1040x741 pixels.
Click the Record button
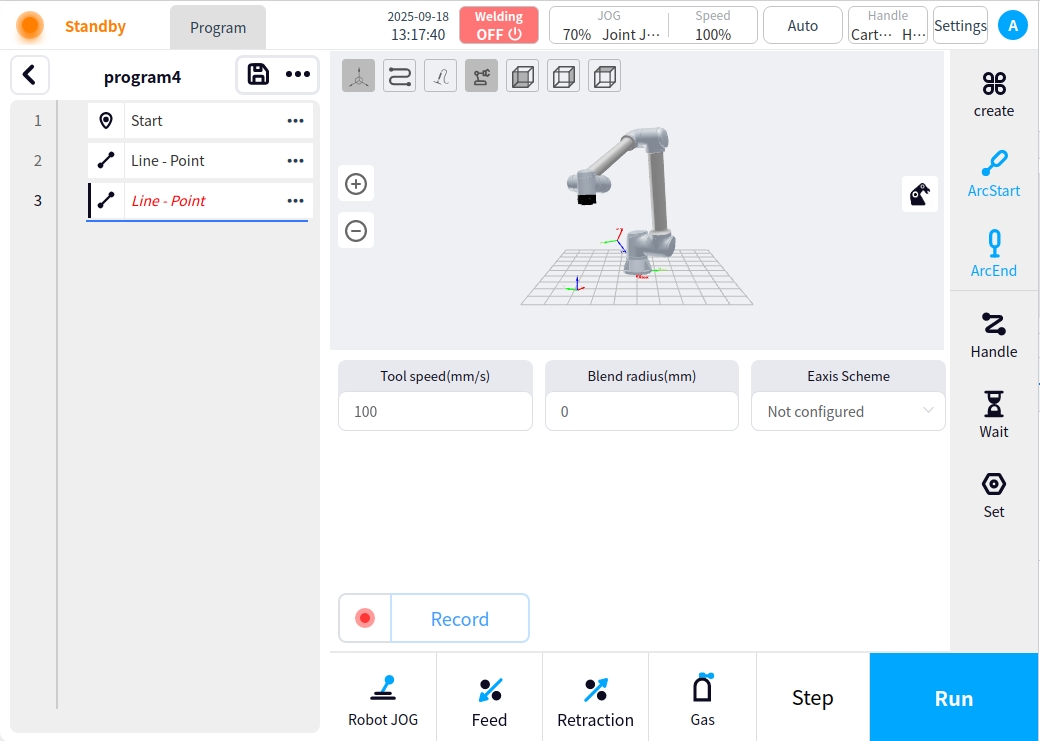[459, 619]
